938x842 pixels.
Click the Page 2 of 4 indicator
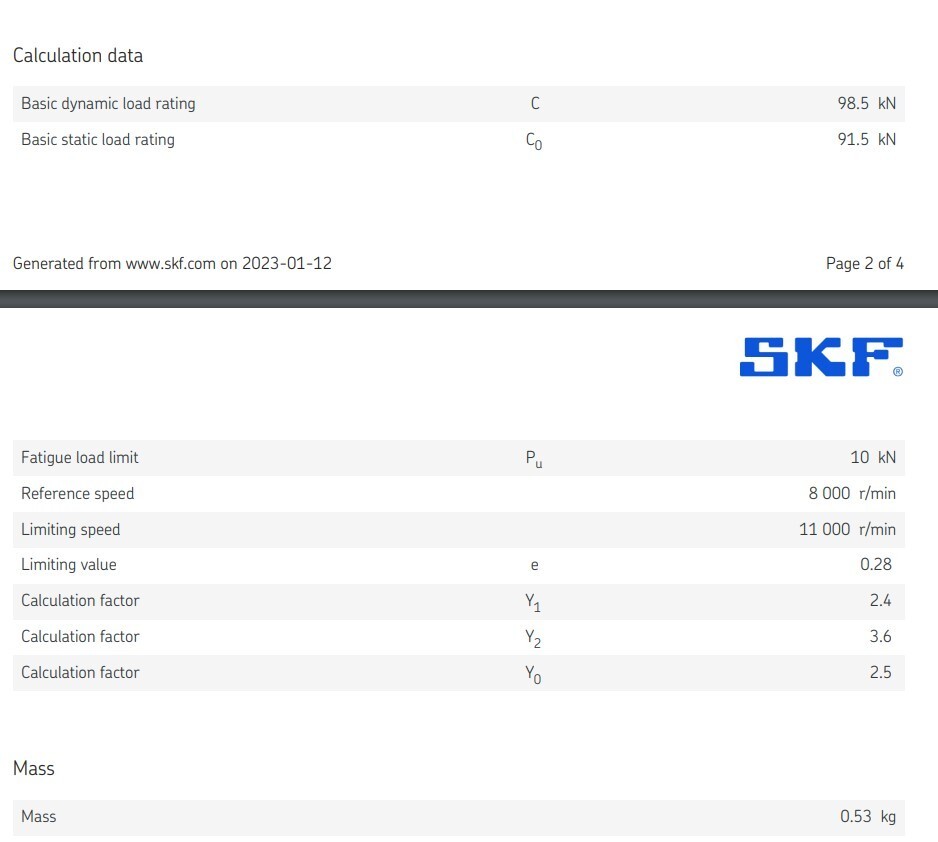click(x=864, y=264)
